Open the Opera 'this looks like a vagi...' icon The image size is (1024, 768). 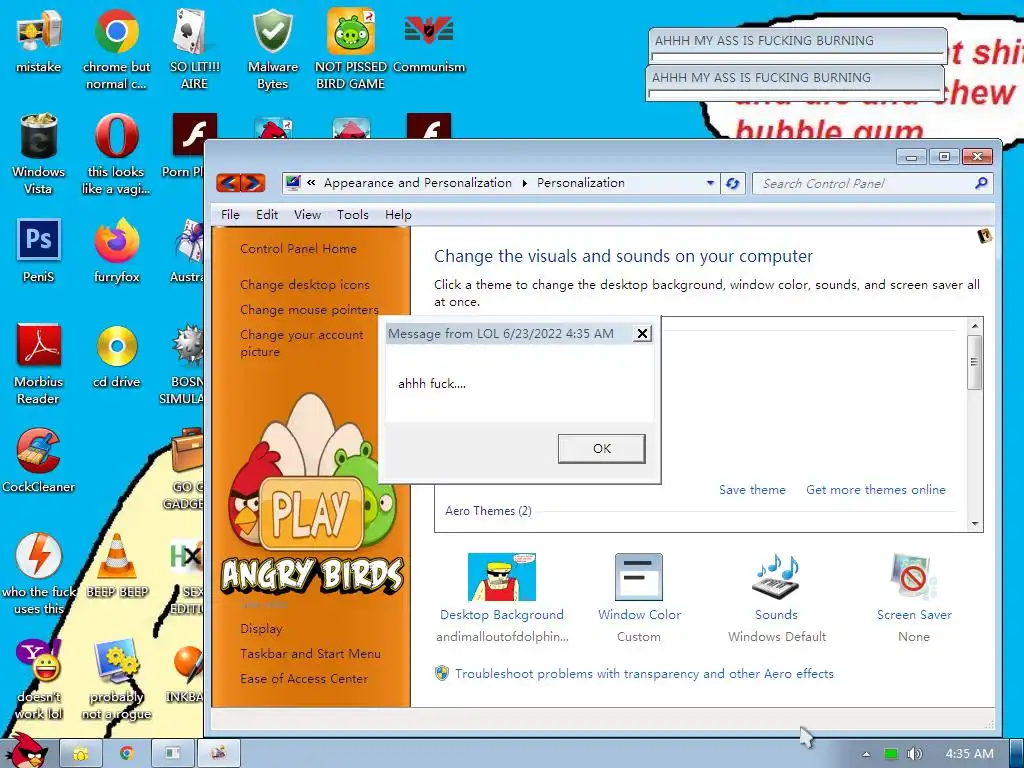[x=116, y=154]
